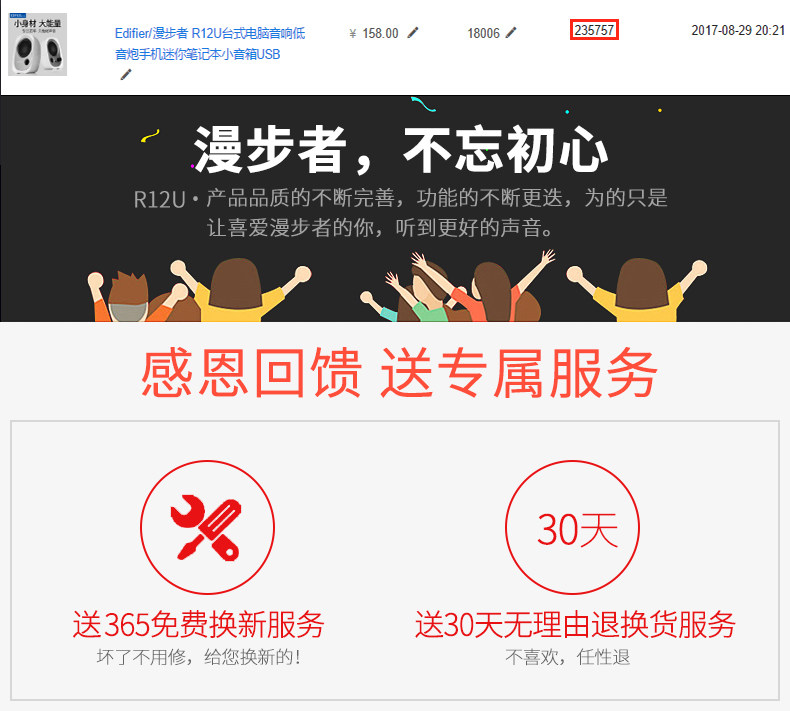Click the 不喜欢,任性退 caption
Screen dimensions: 790x711
[568, 657]
